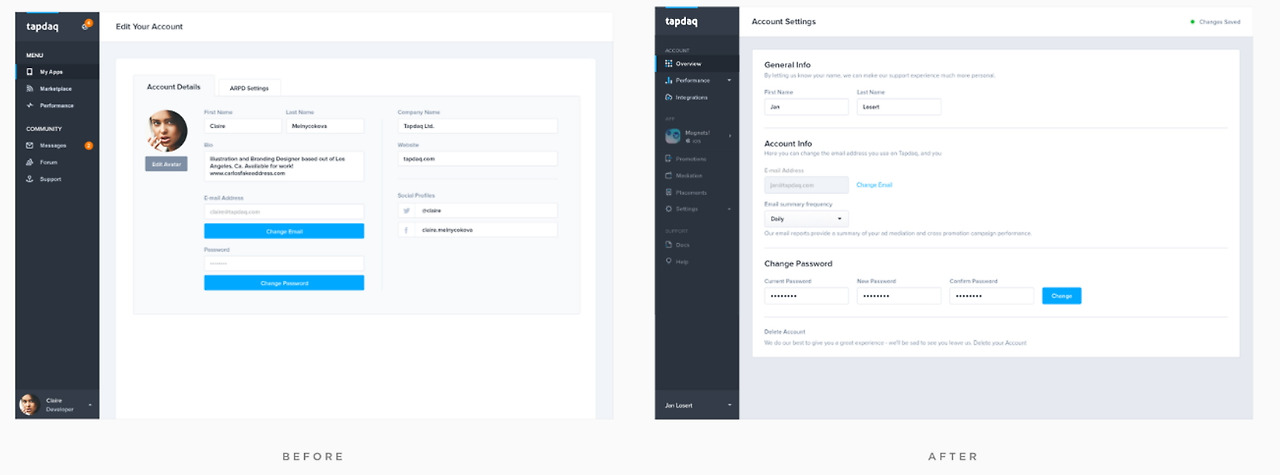This screenshot has width=1280, height=475.
Task: Click the Help icon in After sidebar
Action: 669,261
